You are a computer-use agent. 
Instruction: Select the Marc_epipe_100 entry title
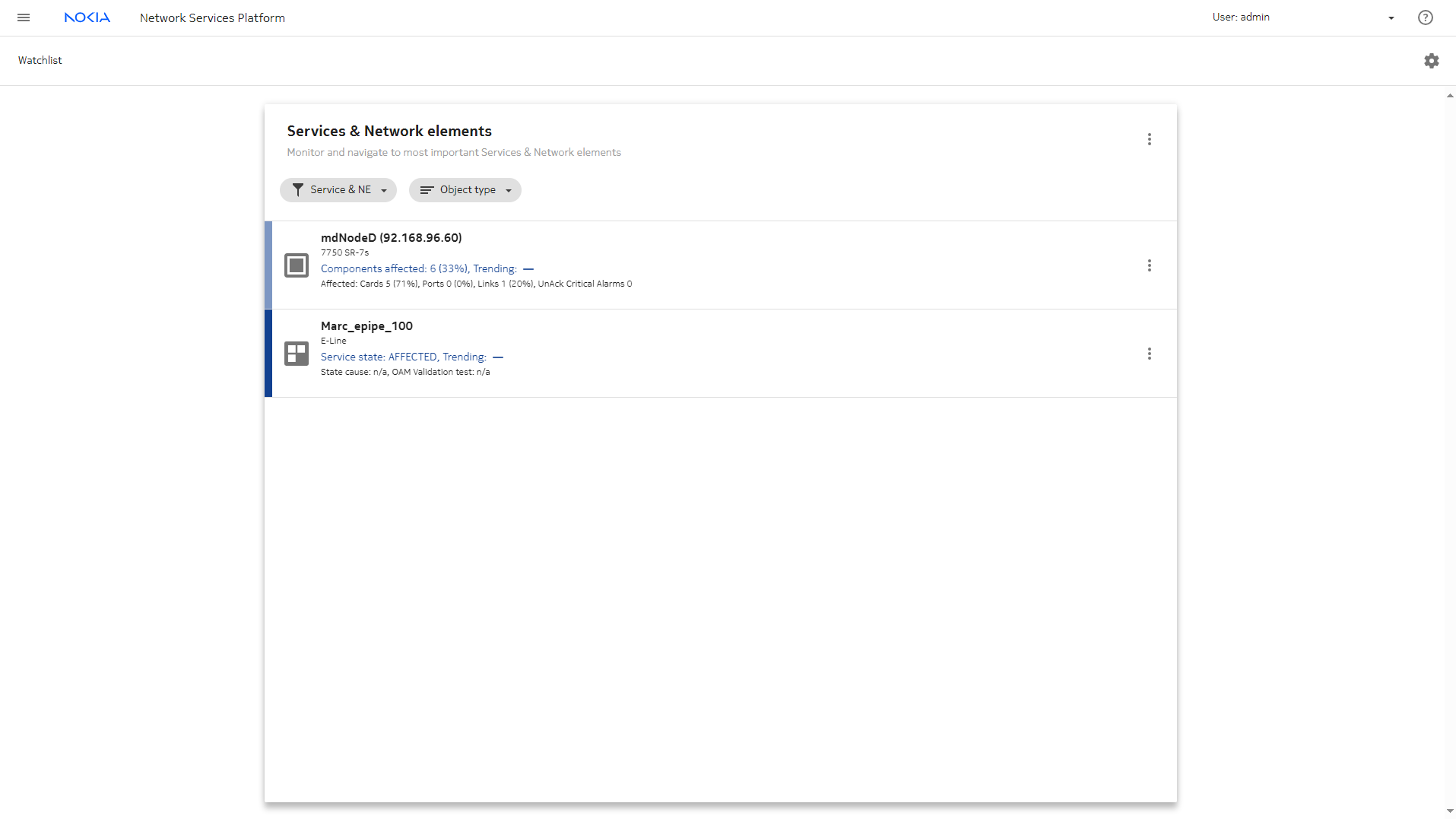(x=366, y=326)
